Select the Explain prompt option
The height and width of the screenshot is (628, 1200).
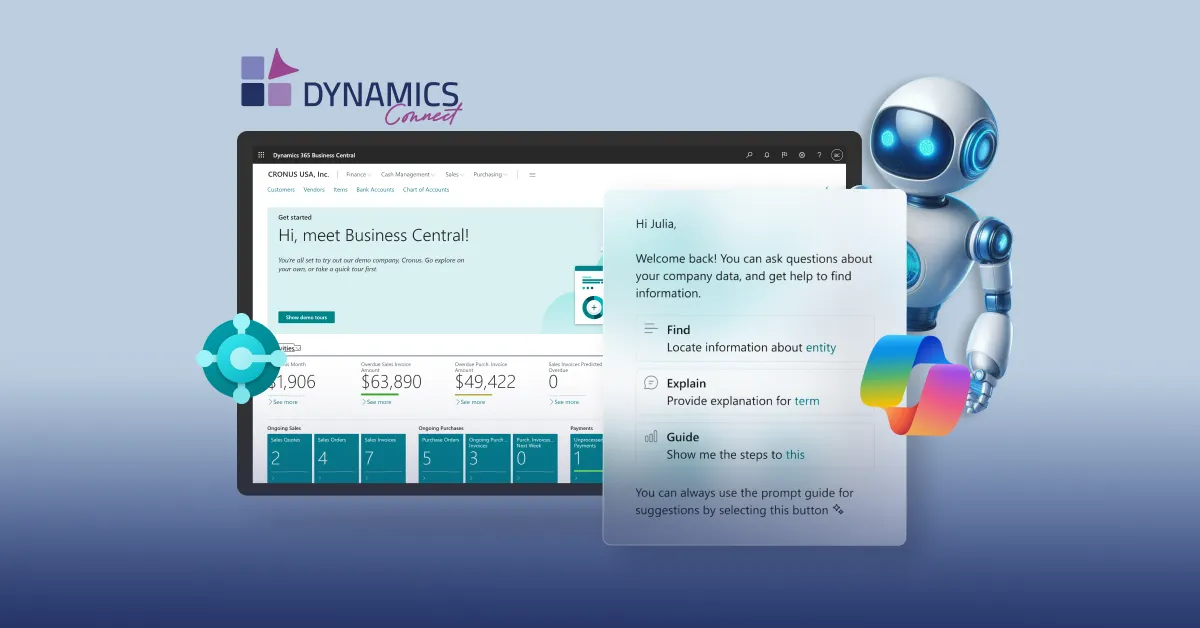point(755,392)
